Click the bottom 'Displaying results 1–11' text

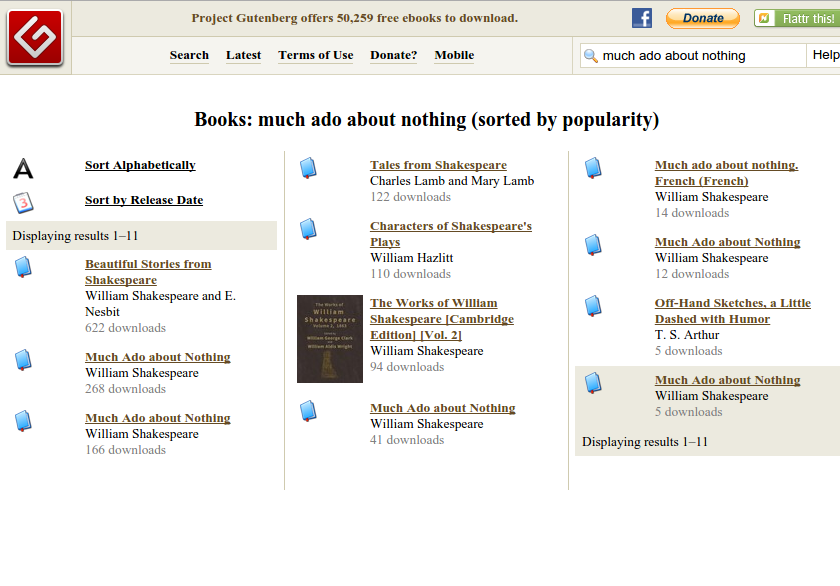(x=645, y=442)
